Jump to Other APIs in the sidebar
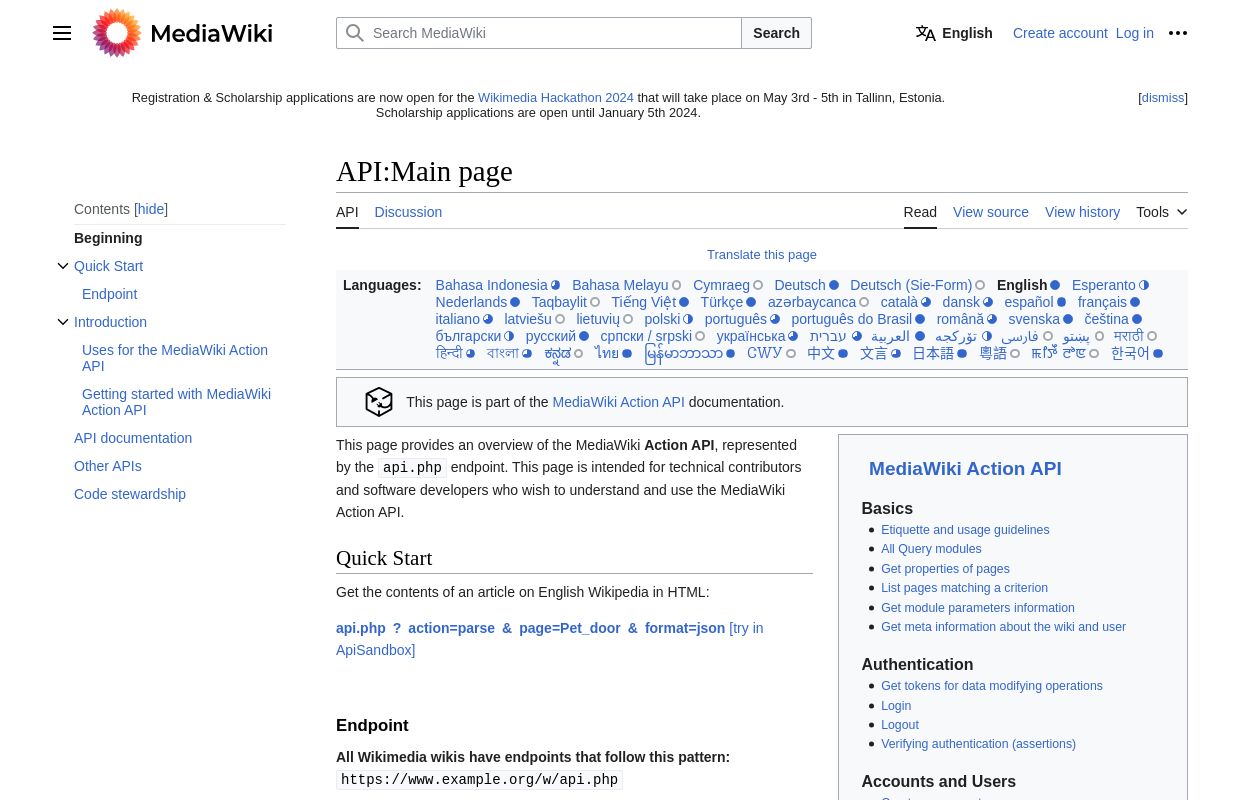The height and width of the screenshot is (800, 1240). (x=108, y=466)
